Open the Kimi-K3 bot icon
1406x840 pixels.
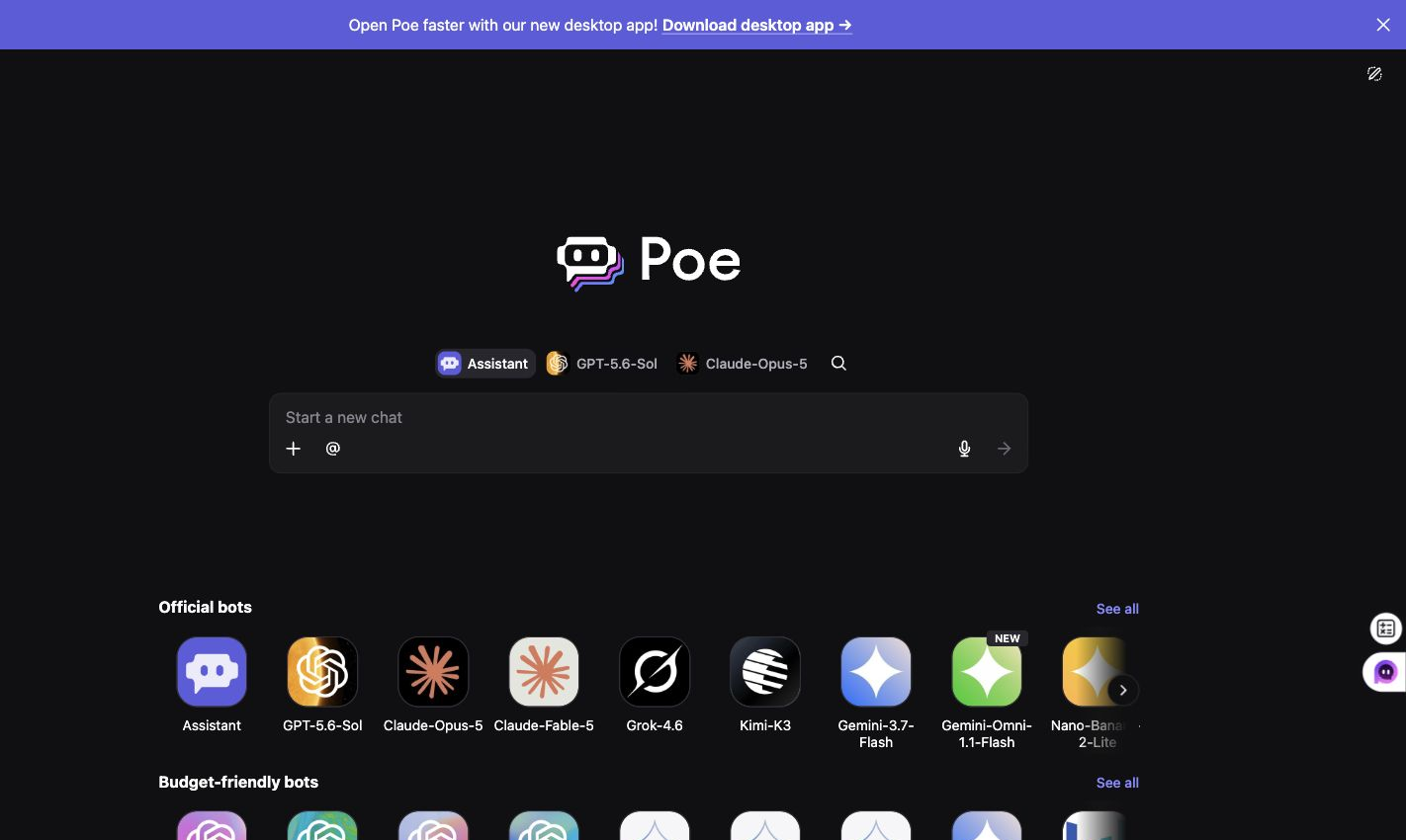(765, 672)
